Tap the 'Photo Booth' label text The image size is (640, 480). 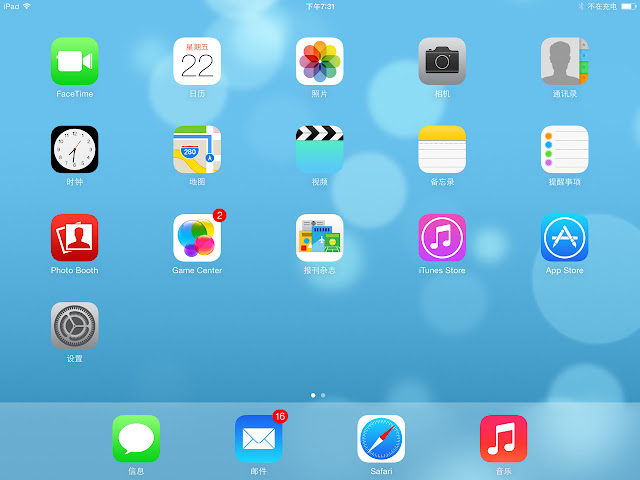75,270
